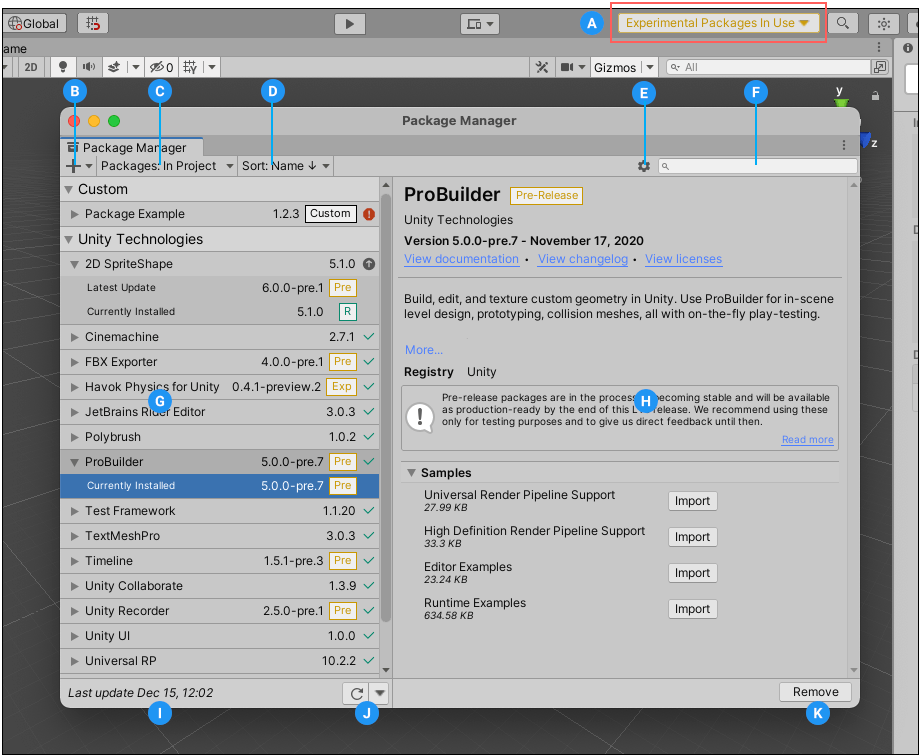Import High Definition Render Pipeline Support sample
920x756 pixels.
(x=692, y=537)
